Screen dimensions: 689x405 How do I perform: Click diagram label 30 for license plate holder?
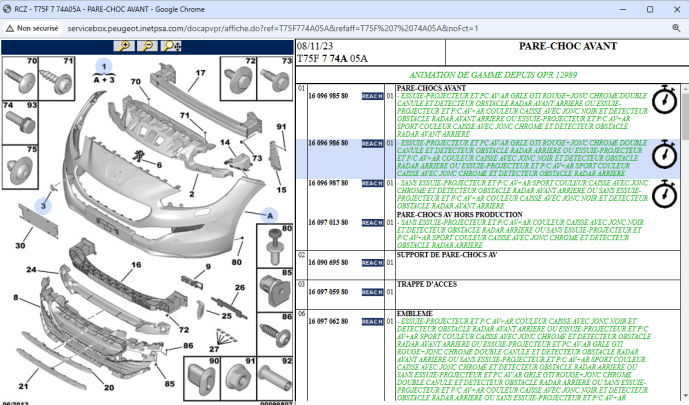(x=20, y=246)
